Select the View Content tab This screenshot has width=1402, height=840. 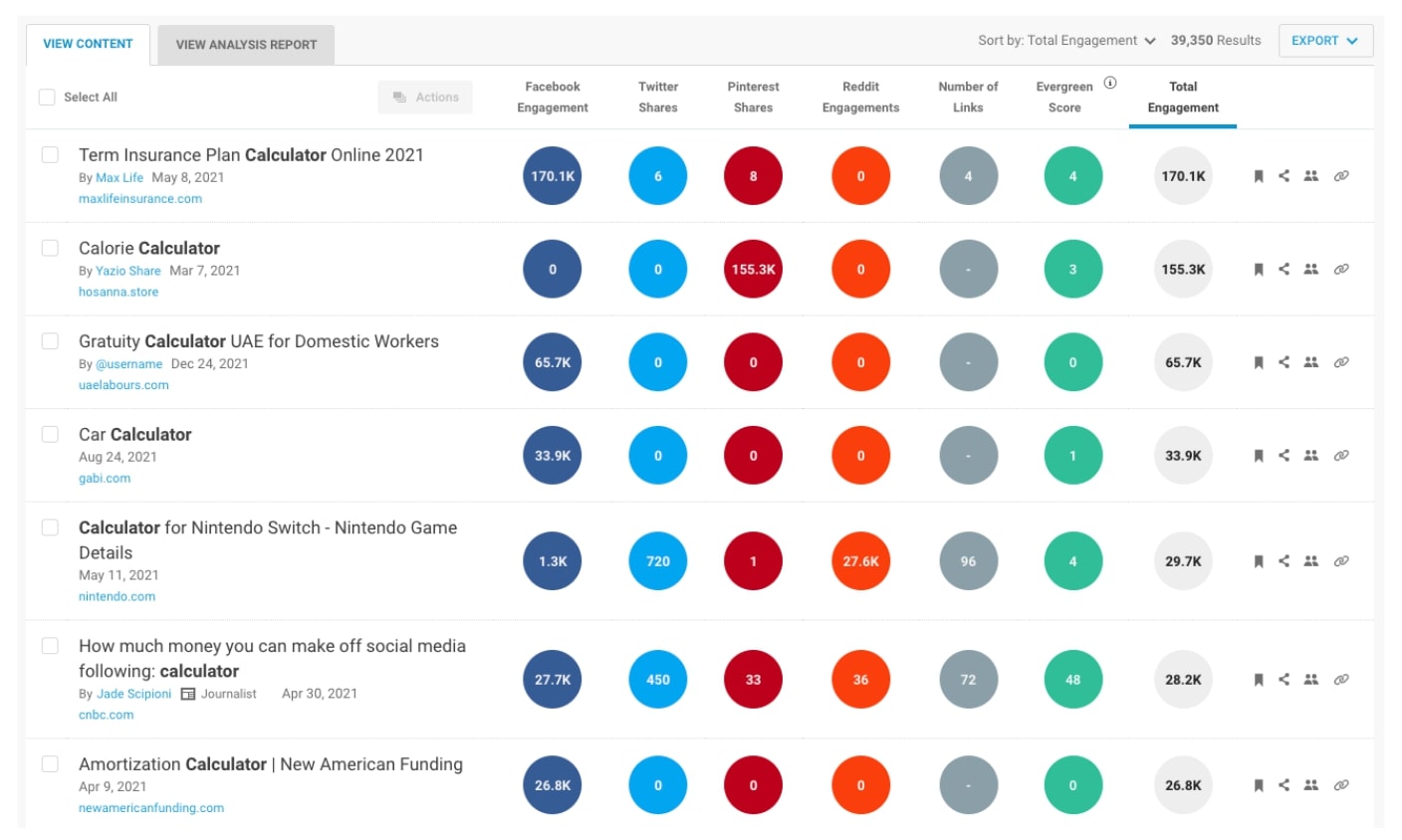88,45
